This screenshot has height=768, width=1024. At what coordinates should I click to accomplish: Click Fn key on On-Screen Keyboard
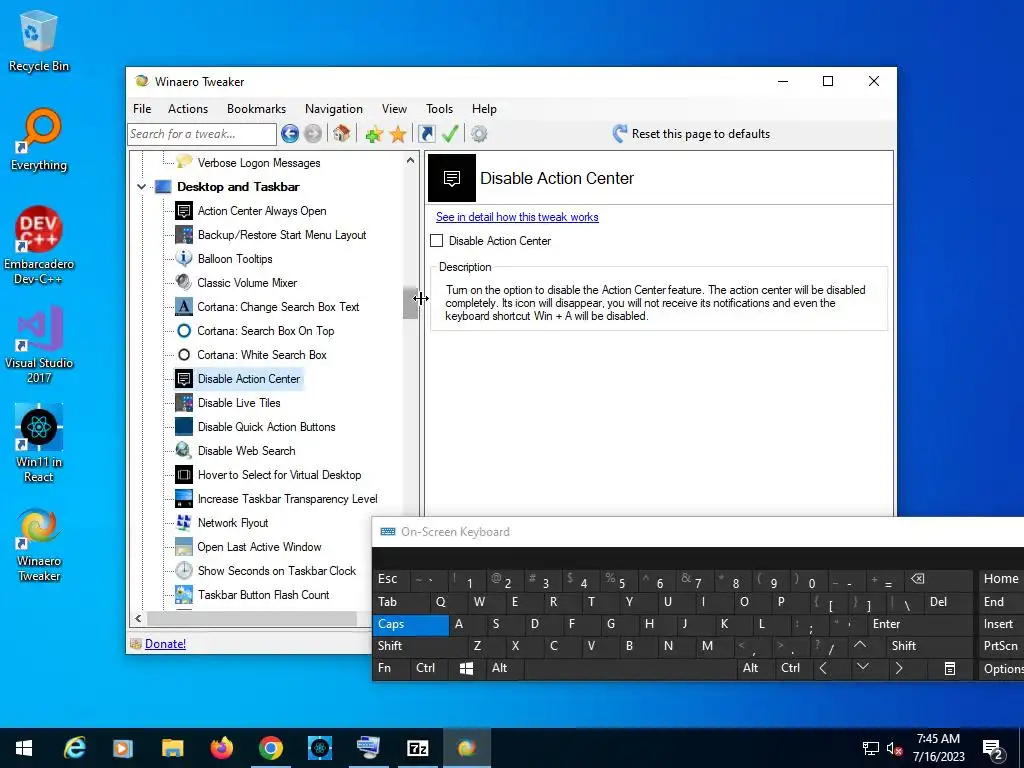[x=391, y=669]
